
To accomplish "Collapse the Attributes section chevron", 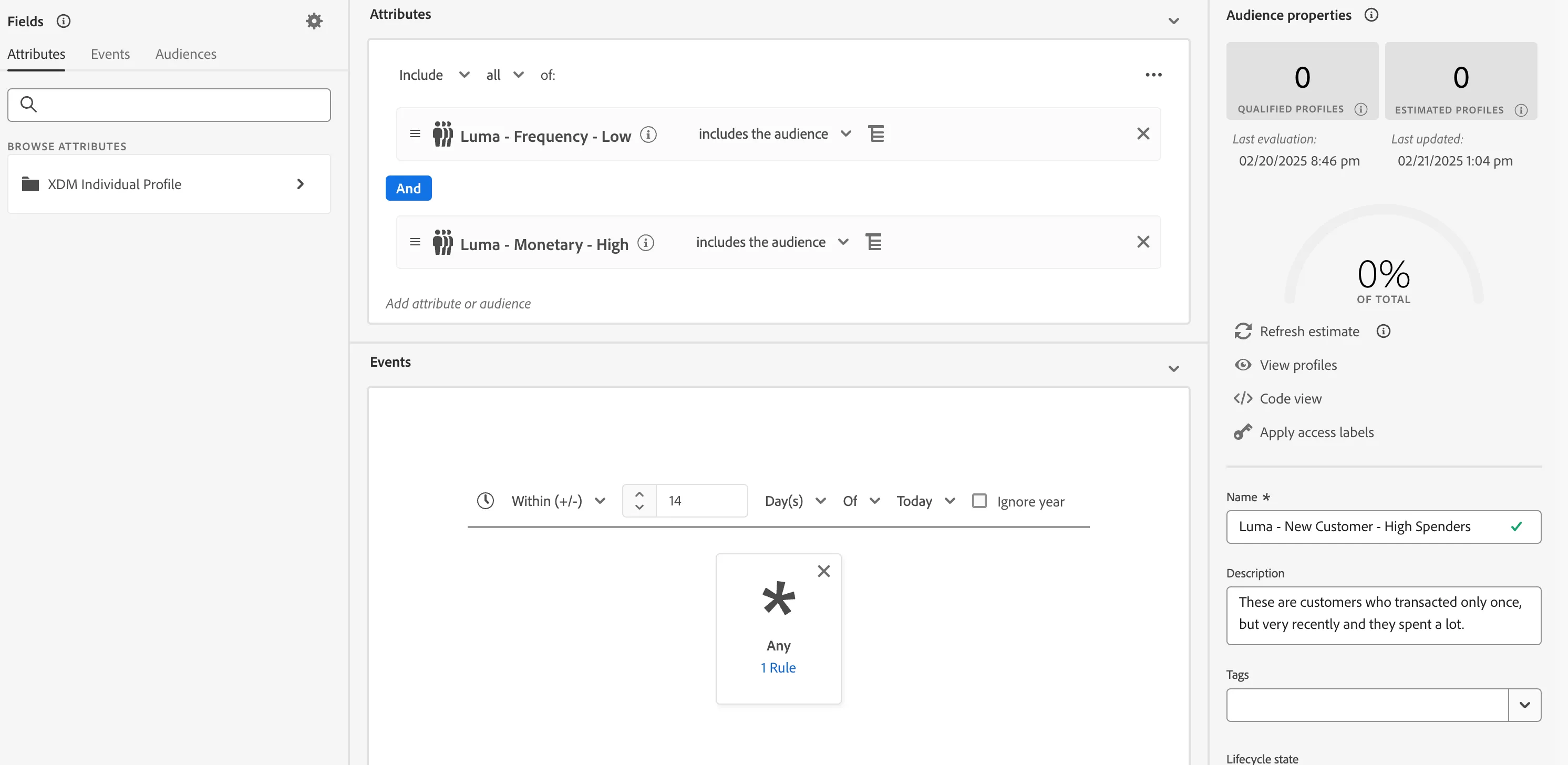I will tap(1173, 22).
